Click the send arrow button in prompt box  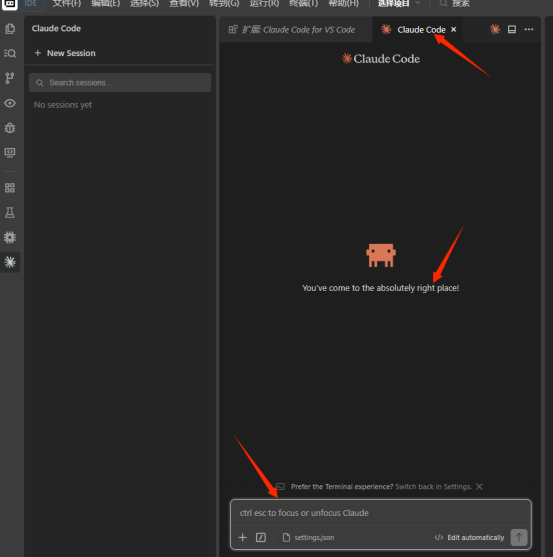pos(519,537)
